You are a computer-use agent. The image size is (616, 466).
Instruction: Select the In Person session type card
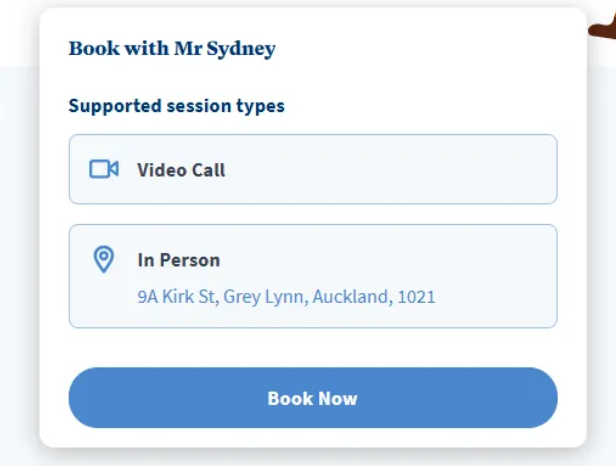pyautogui.click(x=312, y=275)
